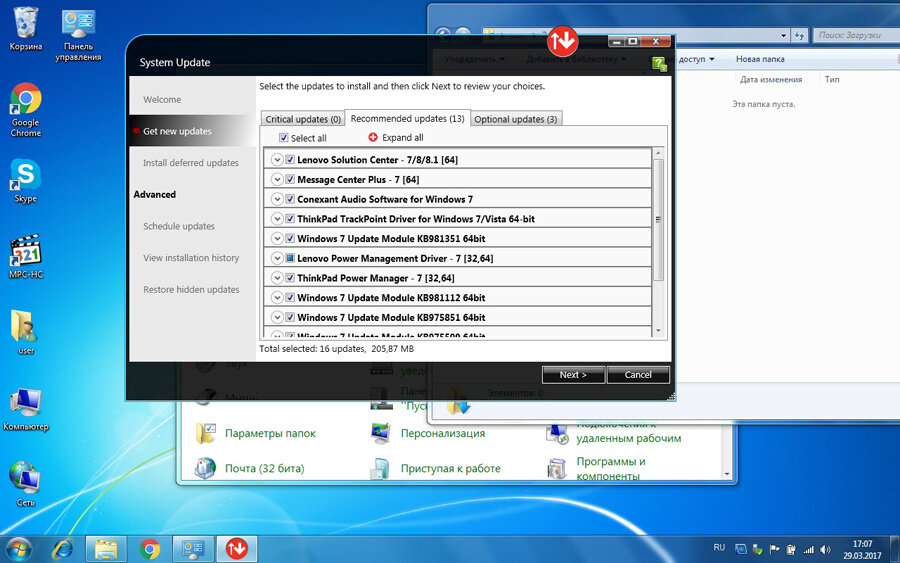This screenshot has height=563, width=900.
Task: Open Restore hidden updates
Action: tap(191, 289)
